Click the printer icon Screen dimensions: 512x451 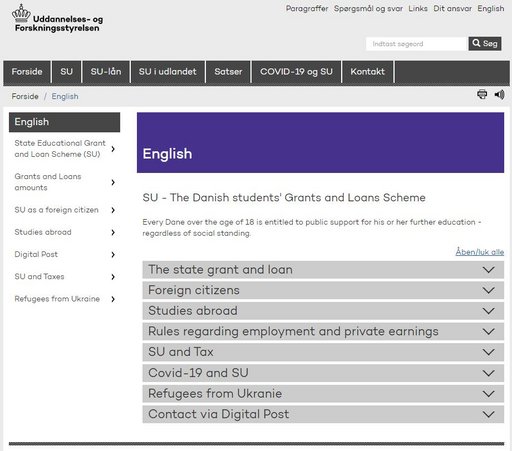[482, 94]
